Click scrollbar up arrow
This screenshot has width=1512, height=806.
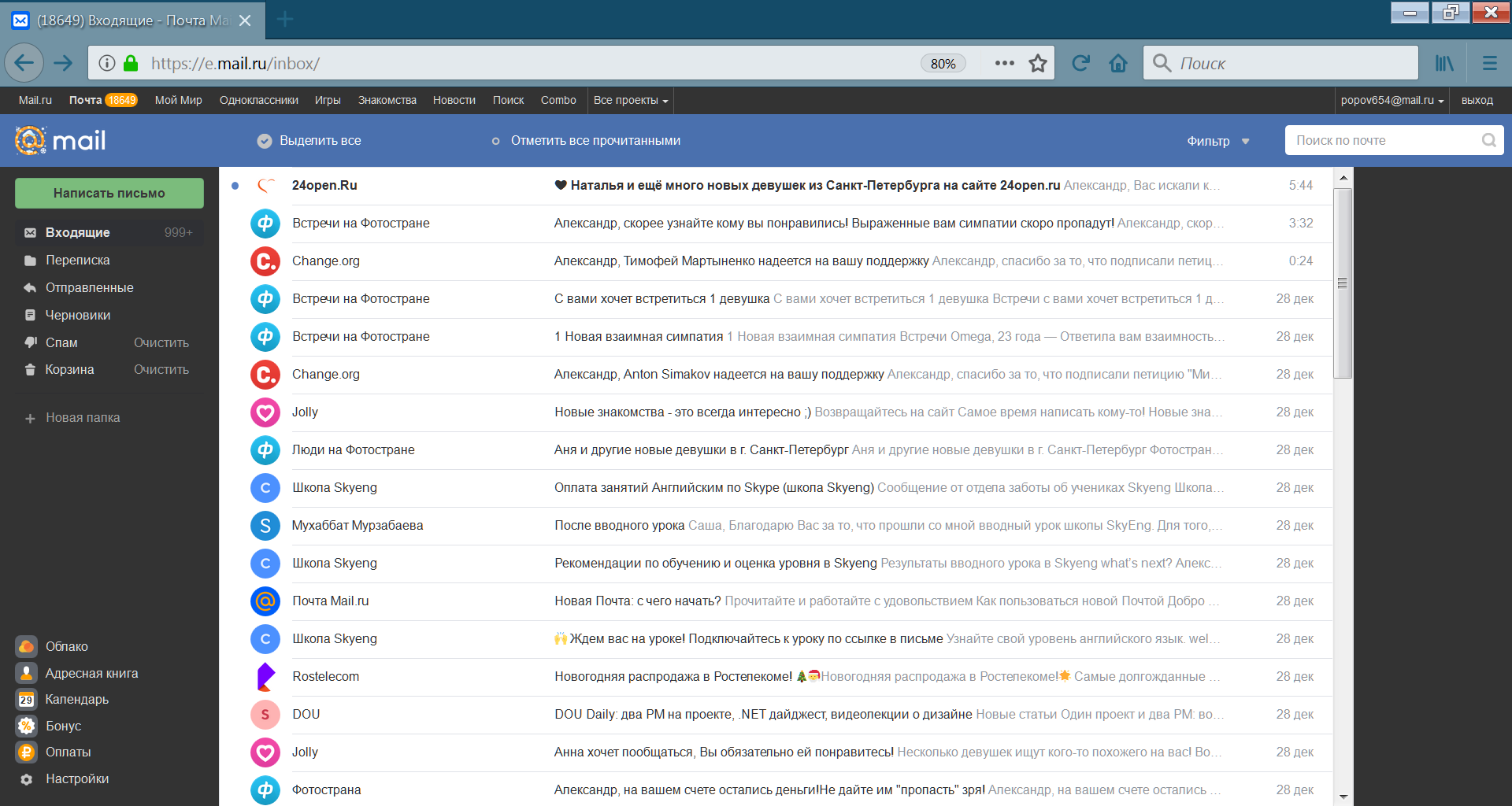pyautogui.click(x=1343, y=178)
